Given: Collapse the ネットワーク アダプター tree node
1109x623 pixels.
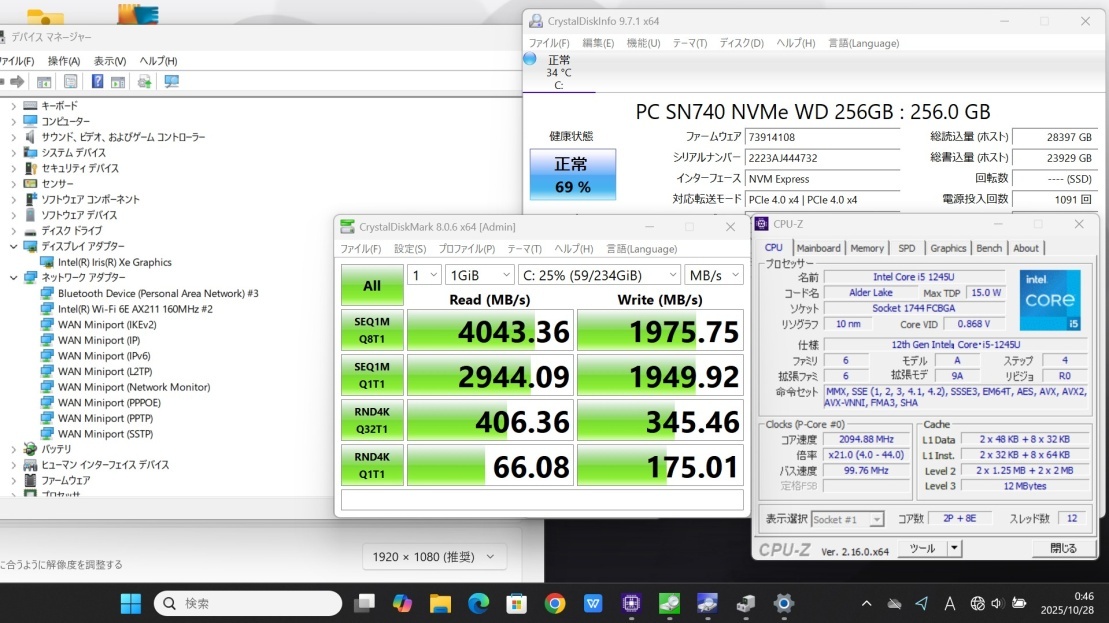Looking at the screenshot, I should [13, 278].
